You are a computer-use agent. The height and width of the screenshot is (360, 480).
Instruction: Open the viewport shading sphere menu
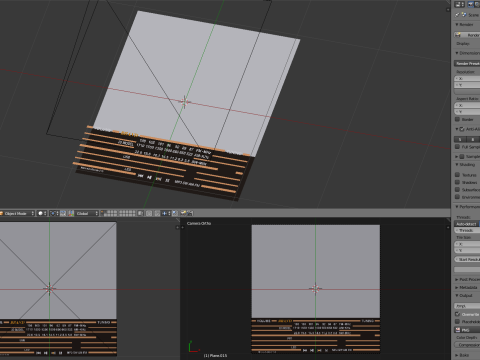[x=42, y=213]
